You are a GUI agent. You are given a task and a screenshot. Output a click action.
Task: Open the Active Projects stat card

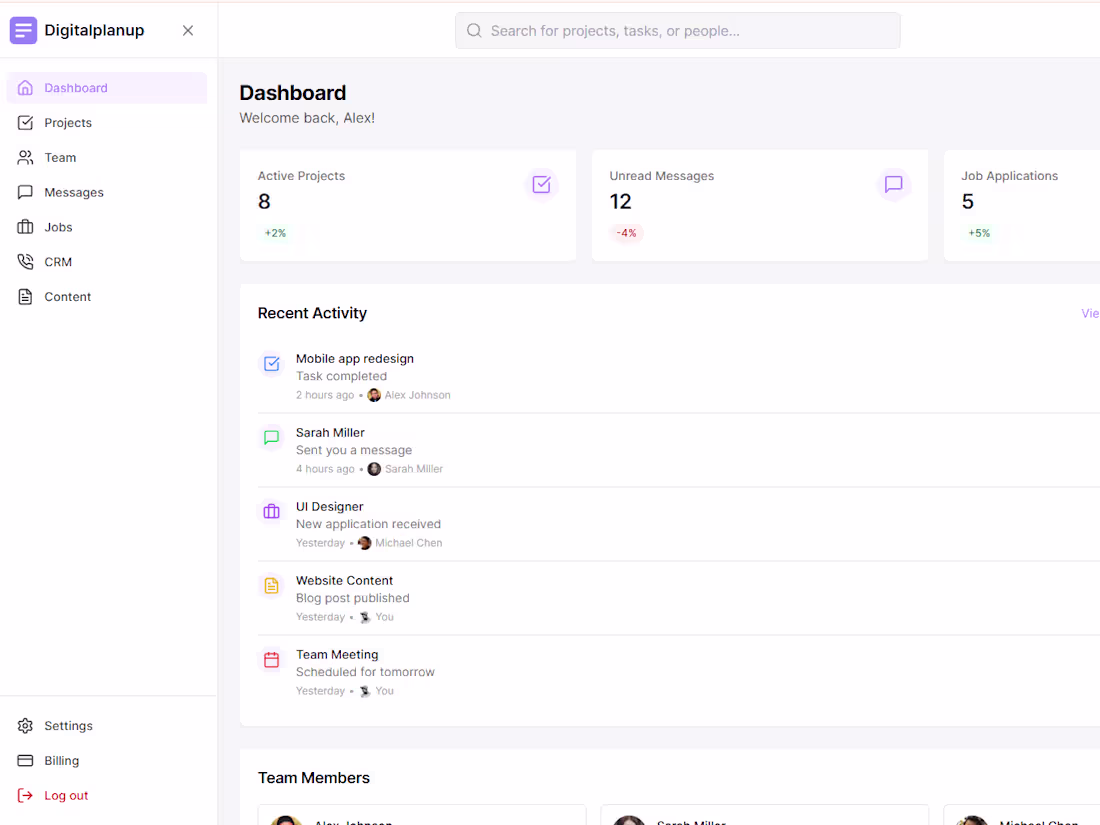(x=408, y=205)
